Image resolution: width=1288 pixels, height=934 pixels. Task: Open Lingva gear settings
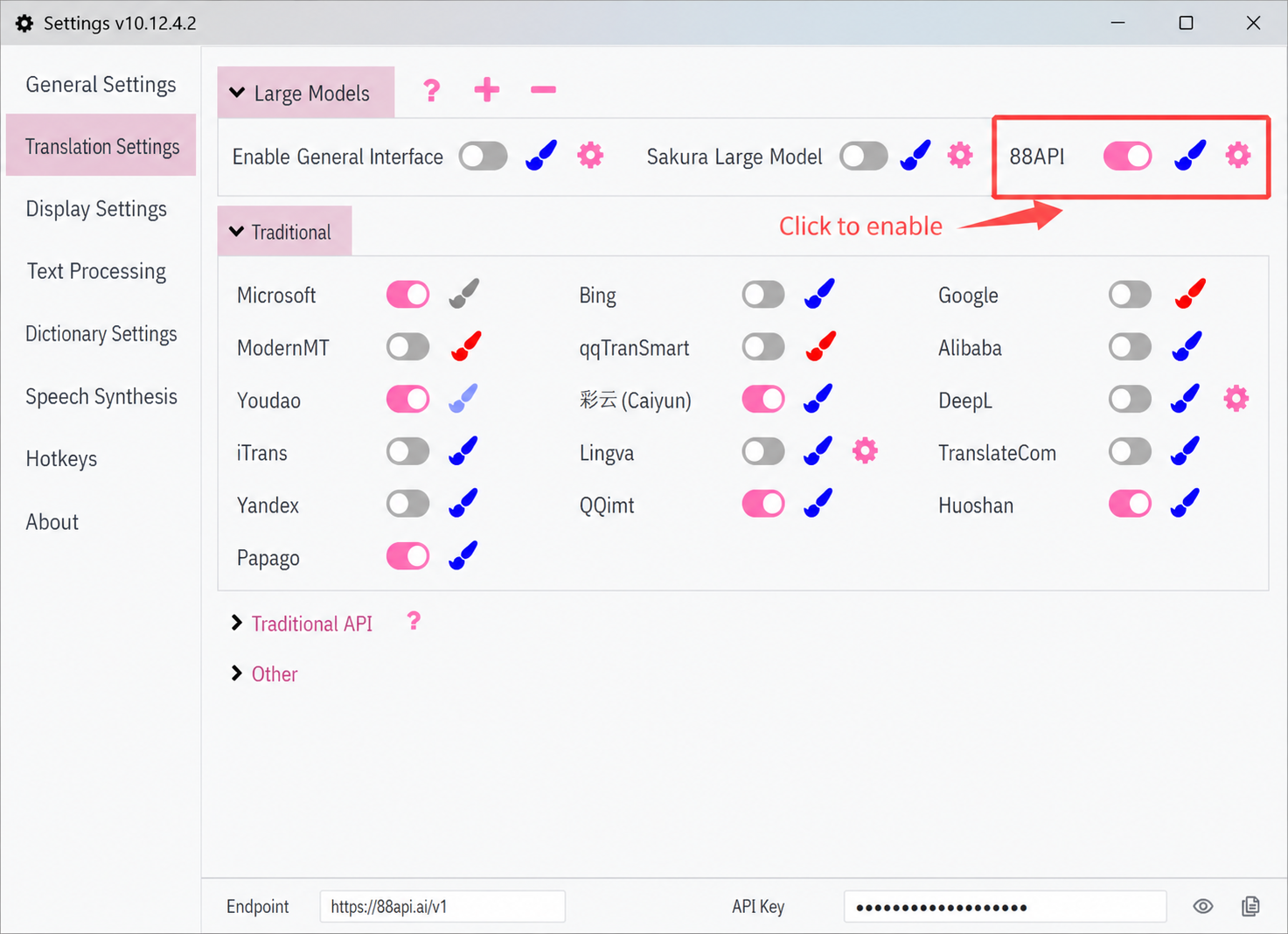coord(865,451)
